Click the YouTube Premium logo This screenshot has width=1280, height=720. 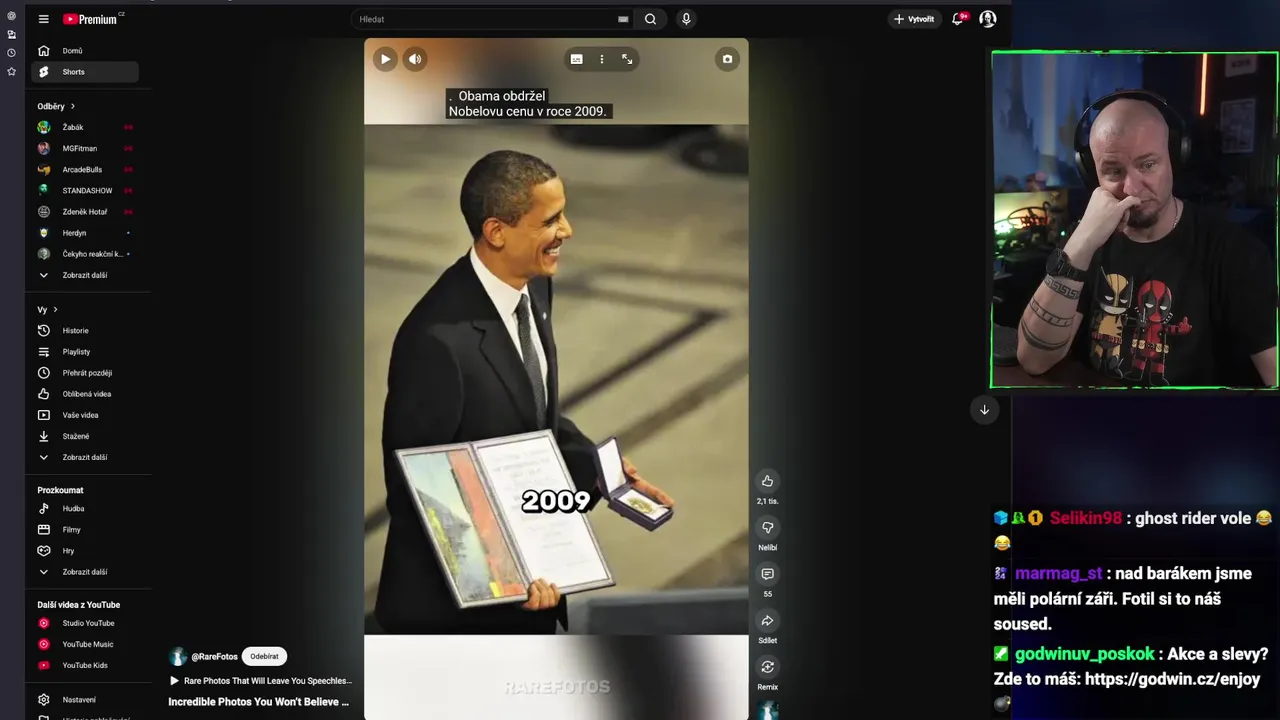pyautogui.click(x=91, y=19)
